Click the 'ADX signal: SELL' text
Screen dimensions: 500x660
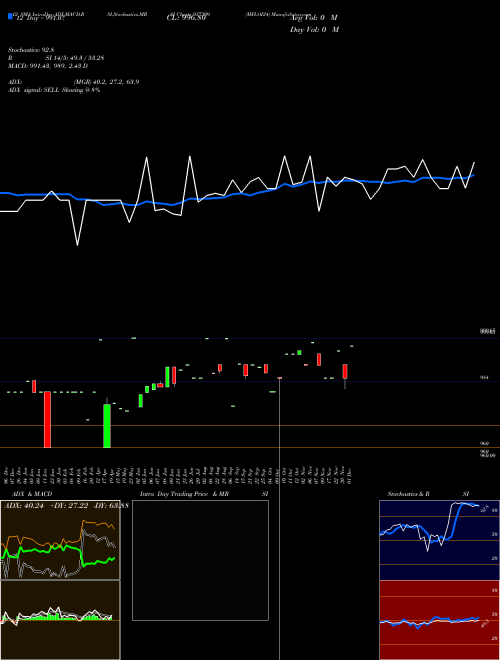pyautogui.click(x=35, y=90)
